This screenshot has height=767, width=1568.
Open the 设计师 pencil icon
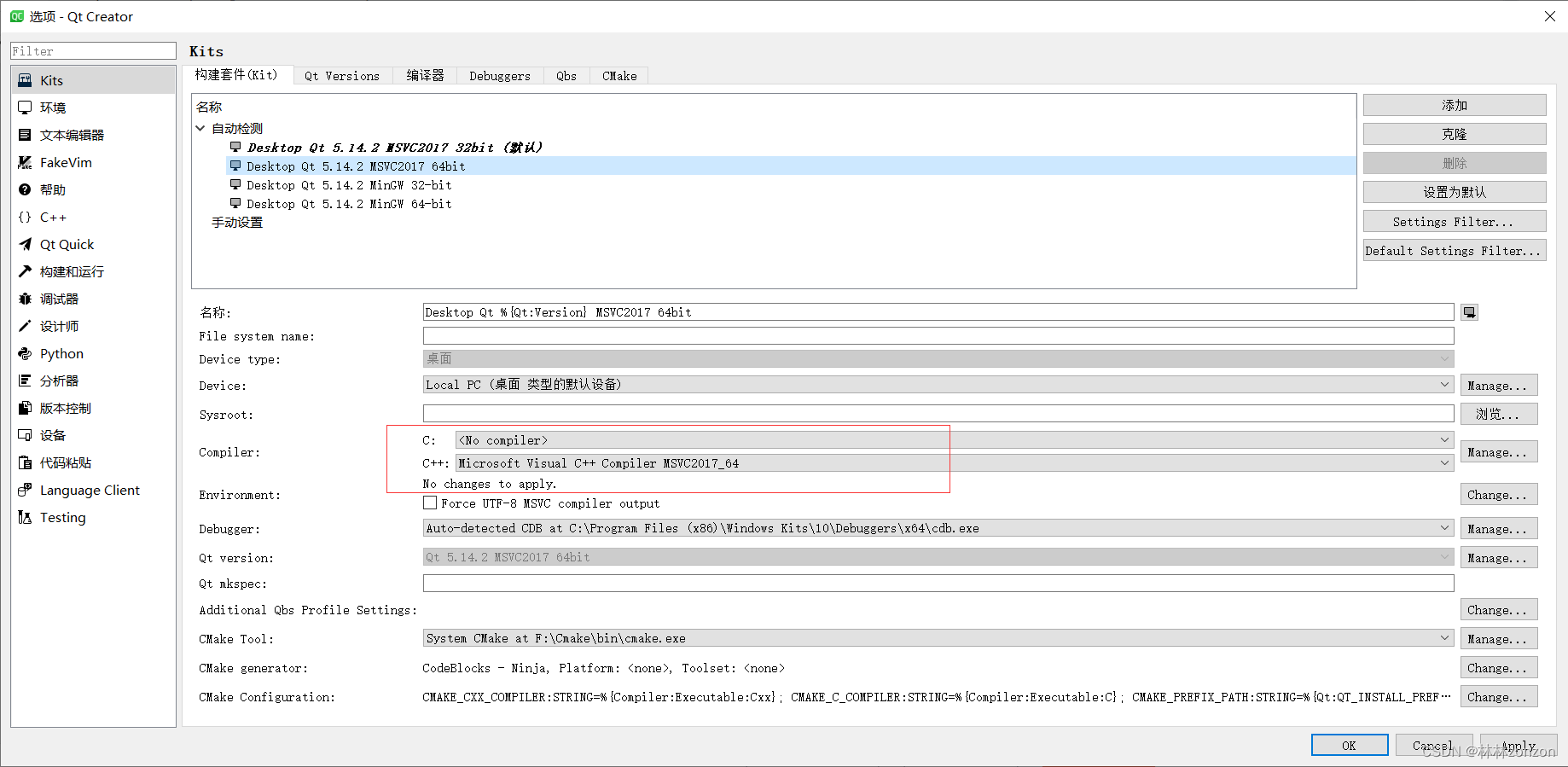[x=25, y=326]
